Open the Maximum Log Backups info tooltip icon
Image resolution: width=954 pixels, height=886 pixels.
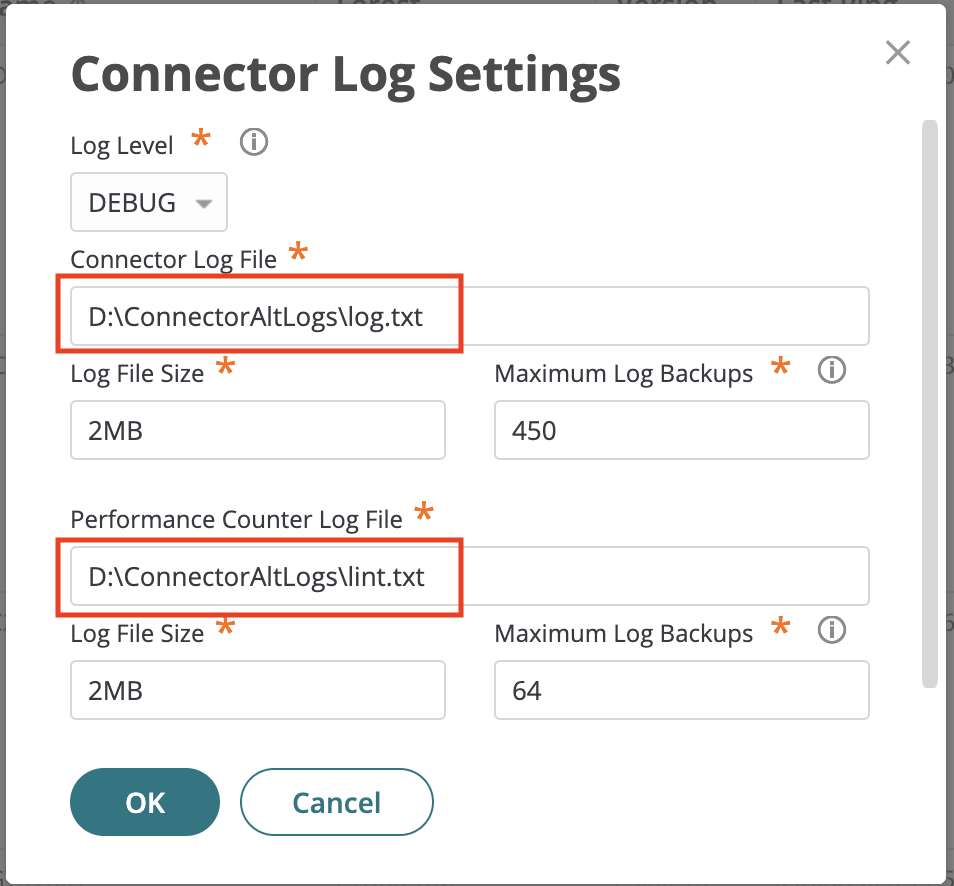click(831, 371)
